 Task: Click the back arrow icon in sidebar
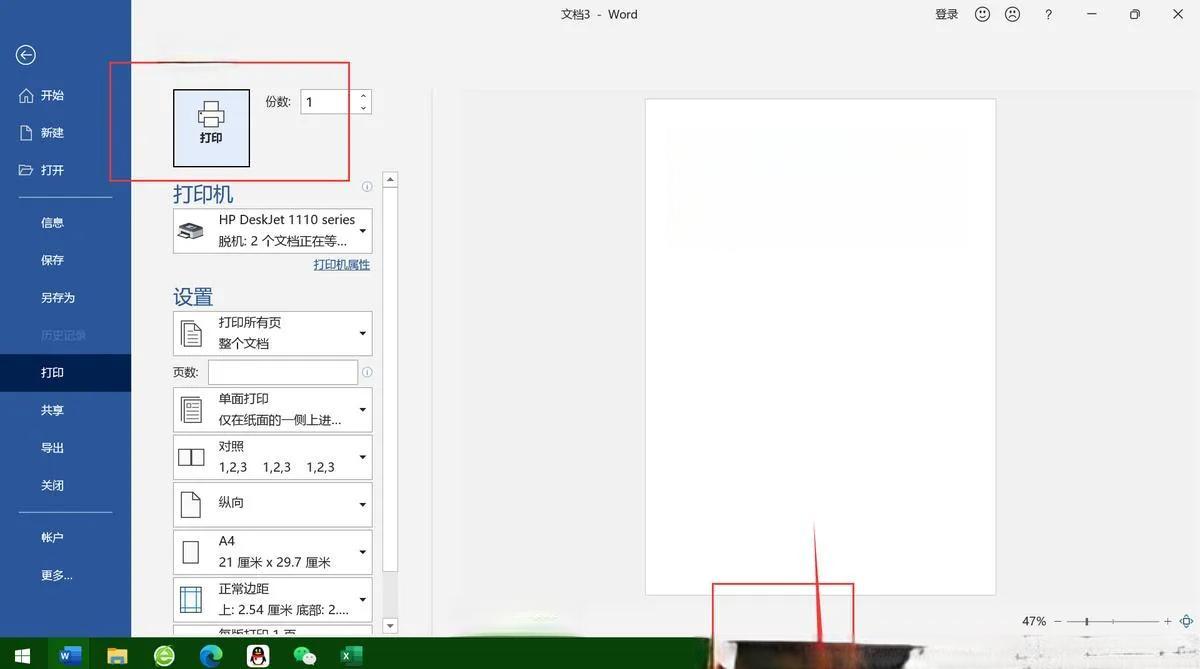point(26,55)
